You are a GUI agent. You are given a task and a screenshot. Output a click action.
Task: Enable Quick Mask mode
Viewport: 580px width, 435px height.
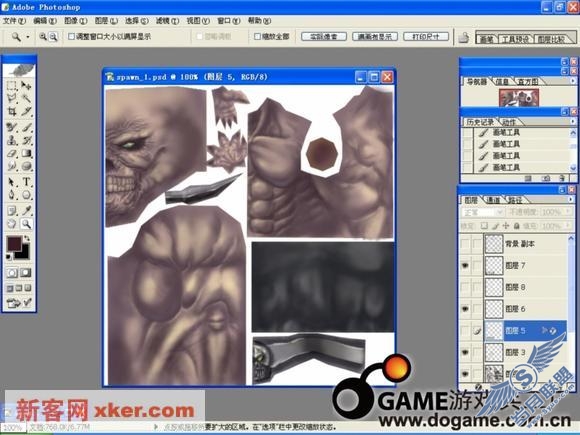click(x=26, y=273)
